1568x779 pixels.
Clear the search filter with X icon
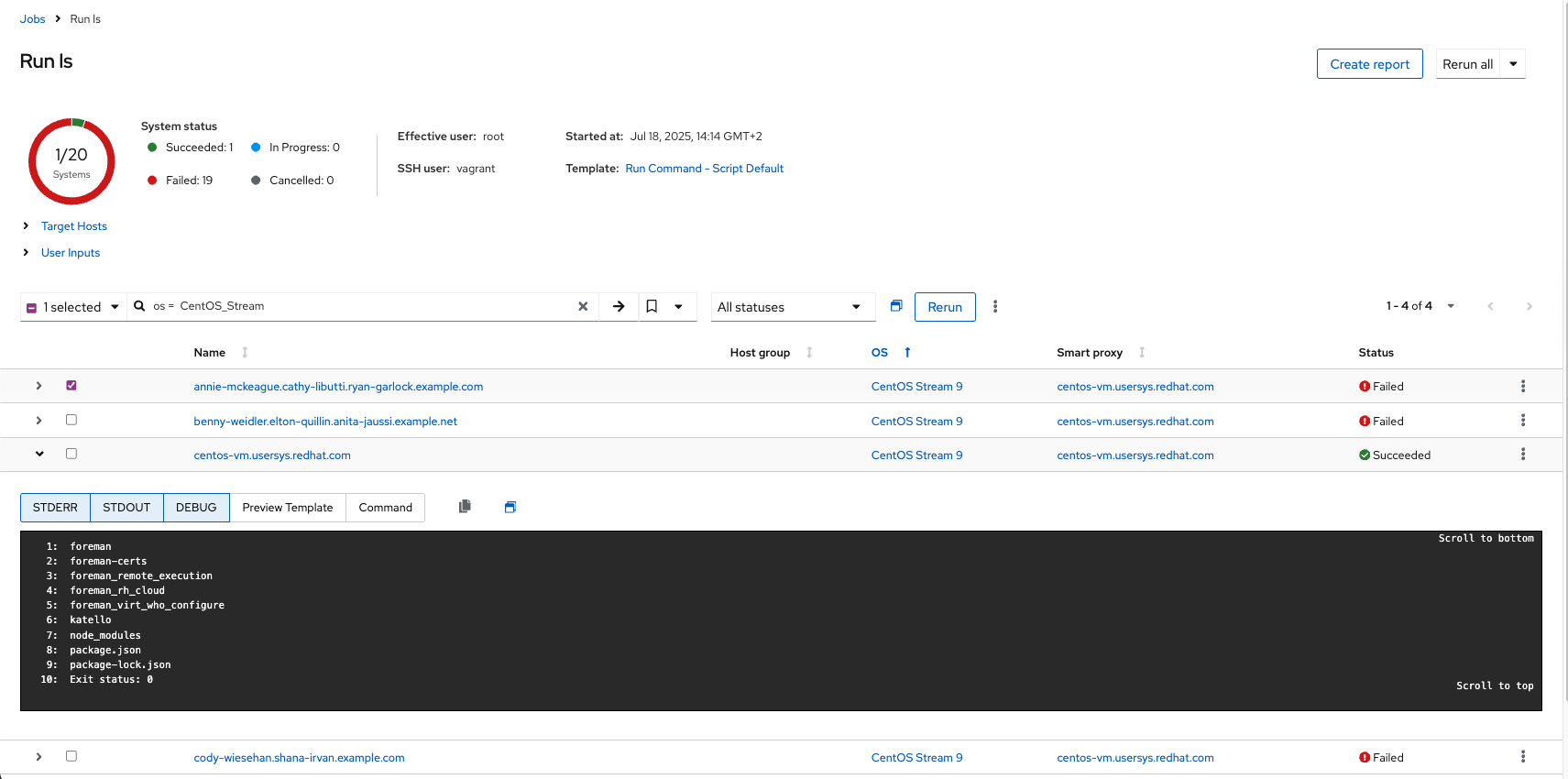583,307
